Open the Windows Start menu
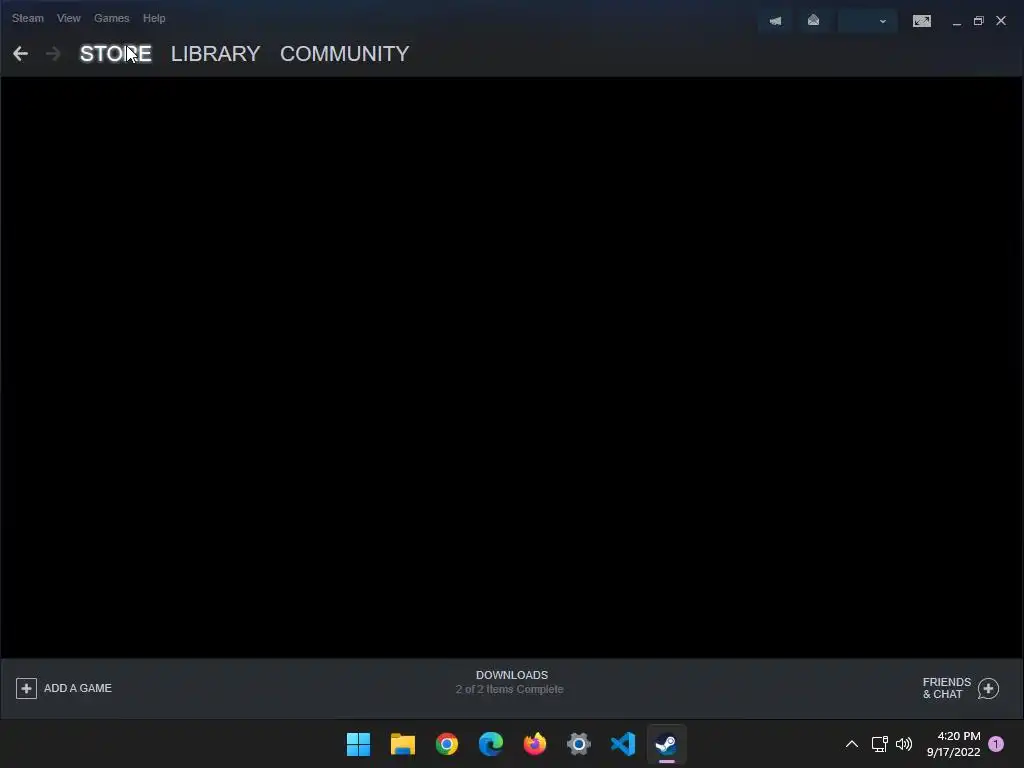 tap(359, 744)
